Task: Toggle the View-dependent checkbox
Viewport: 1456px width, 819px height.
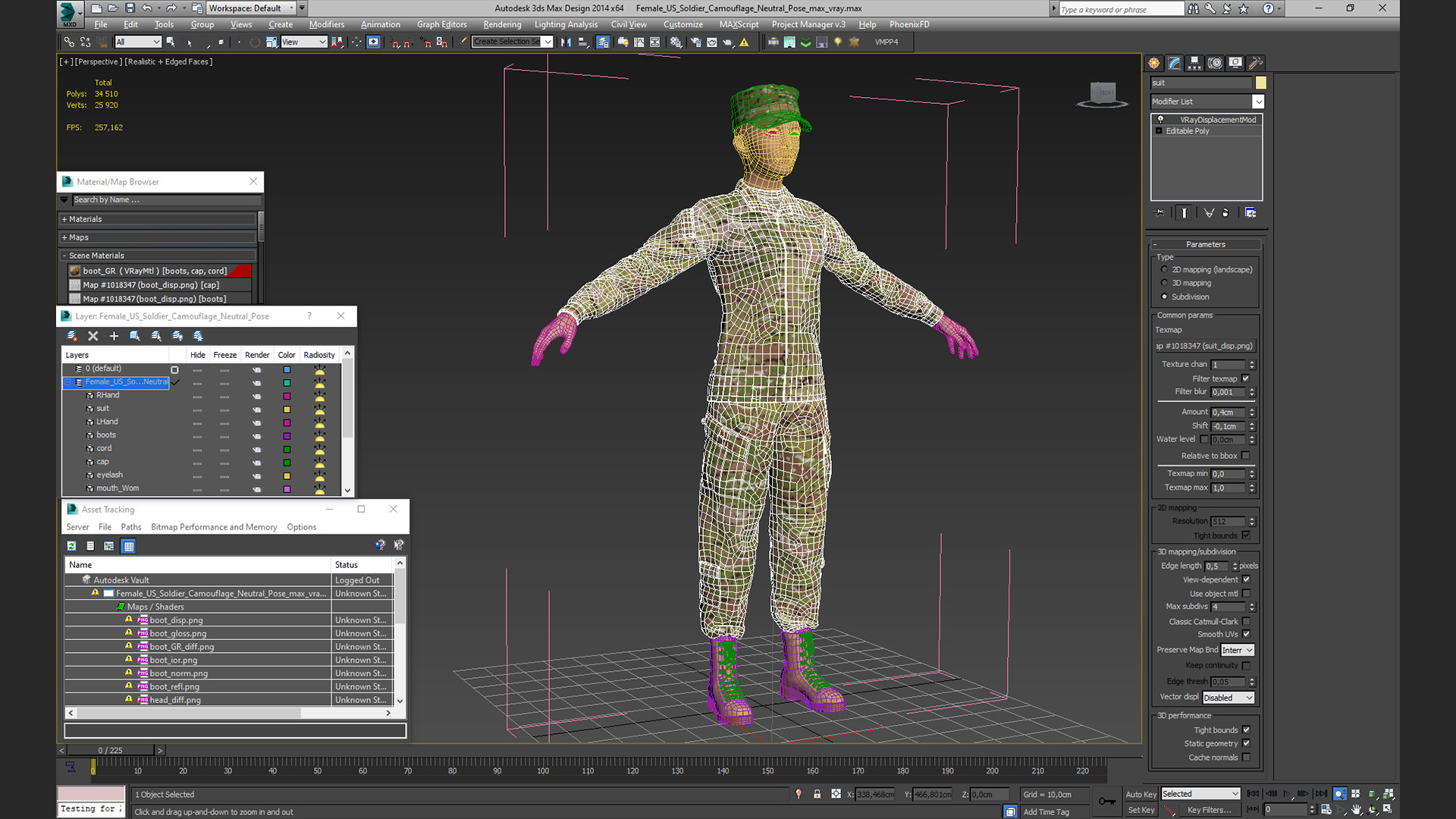Action: [1246, 579]
